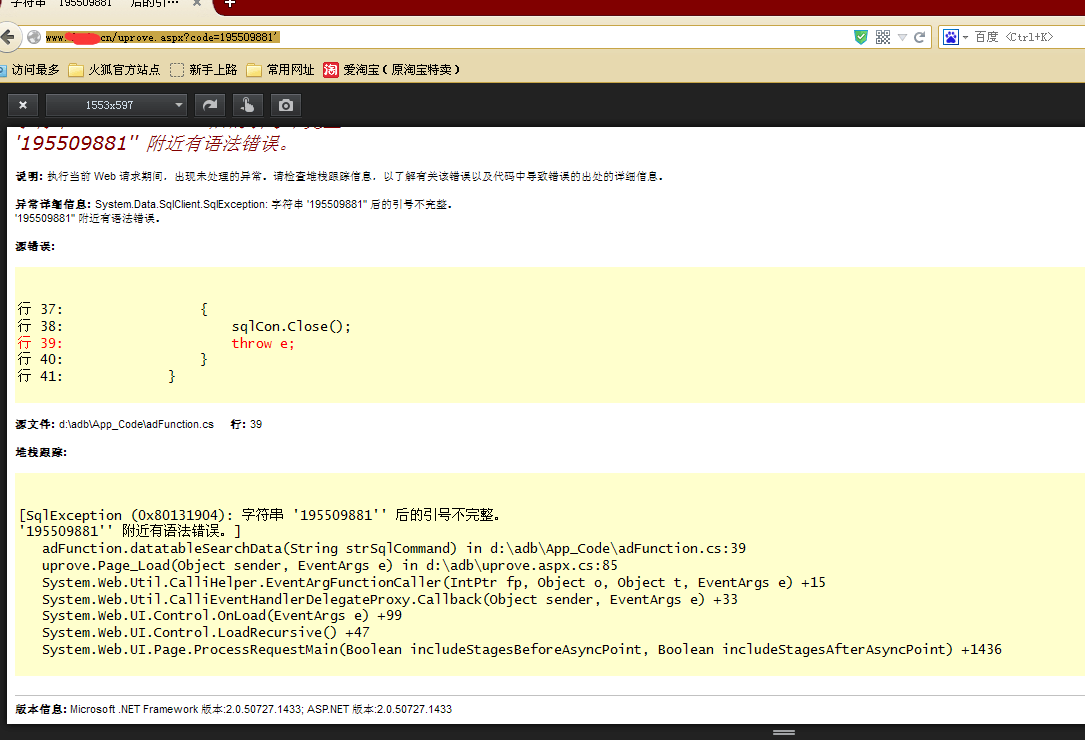Click the red heading '195509881' 附近有语法错误
The image size is (1085, 740).
pos(152,143)
